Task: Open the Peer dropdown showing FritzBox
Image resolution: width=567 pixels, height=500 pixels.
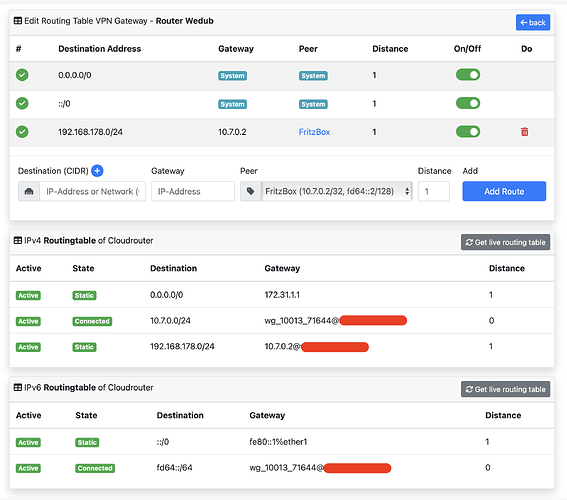Action: click(337, 191)
